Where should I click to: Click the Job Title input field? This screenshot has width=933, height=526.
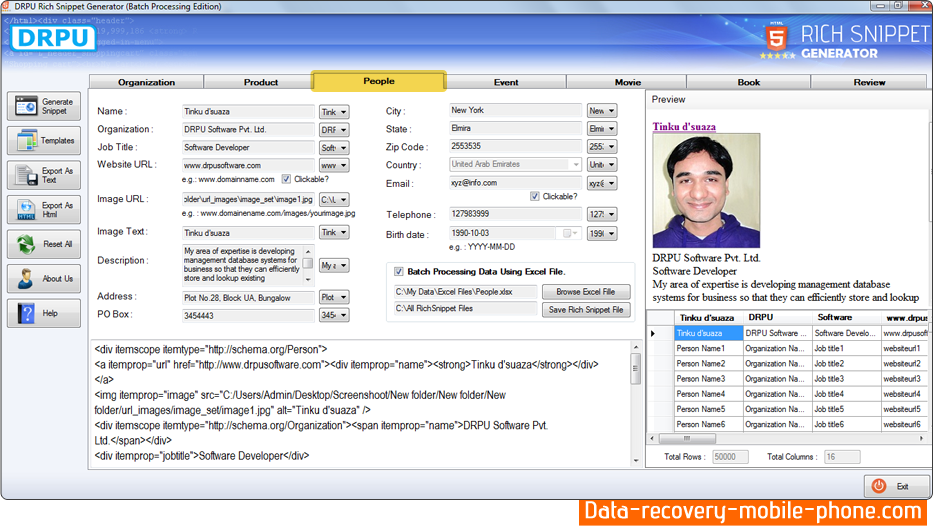click(x=248, y=148)
